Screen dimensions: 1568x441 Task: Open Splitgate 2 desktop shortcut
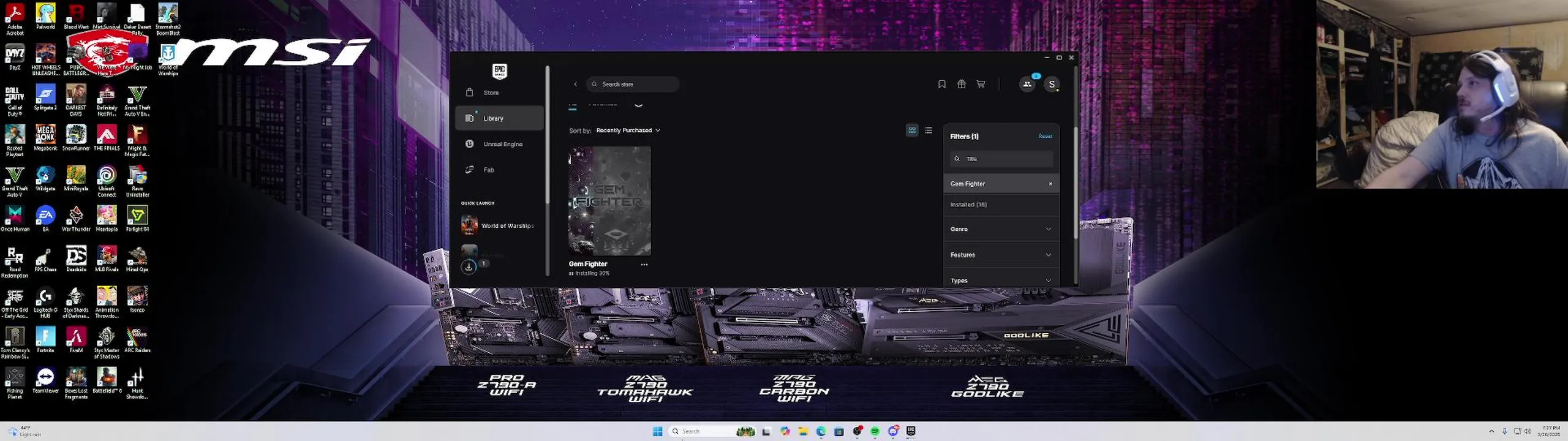point(45,98)
